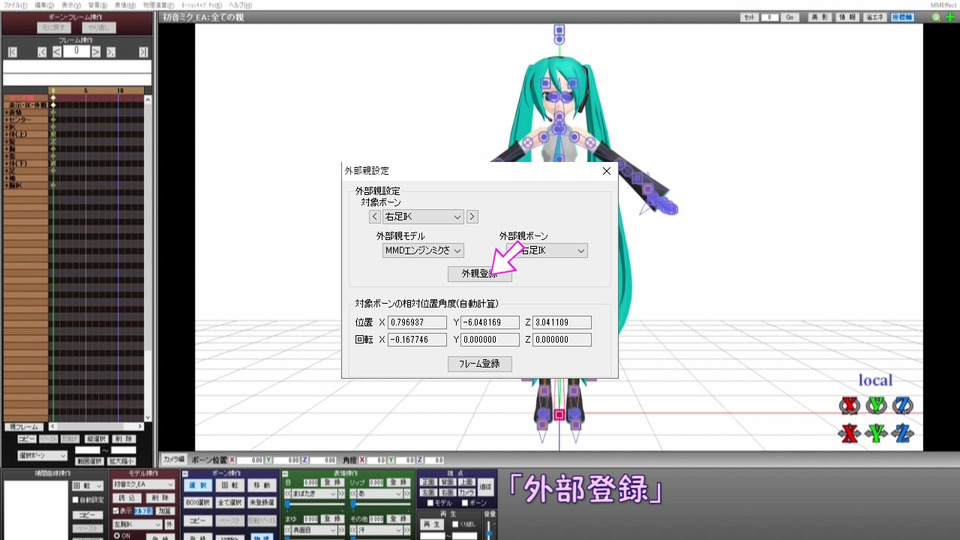Jump to last frame button
960x540 pixels.
coord(143,52)
